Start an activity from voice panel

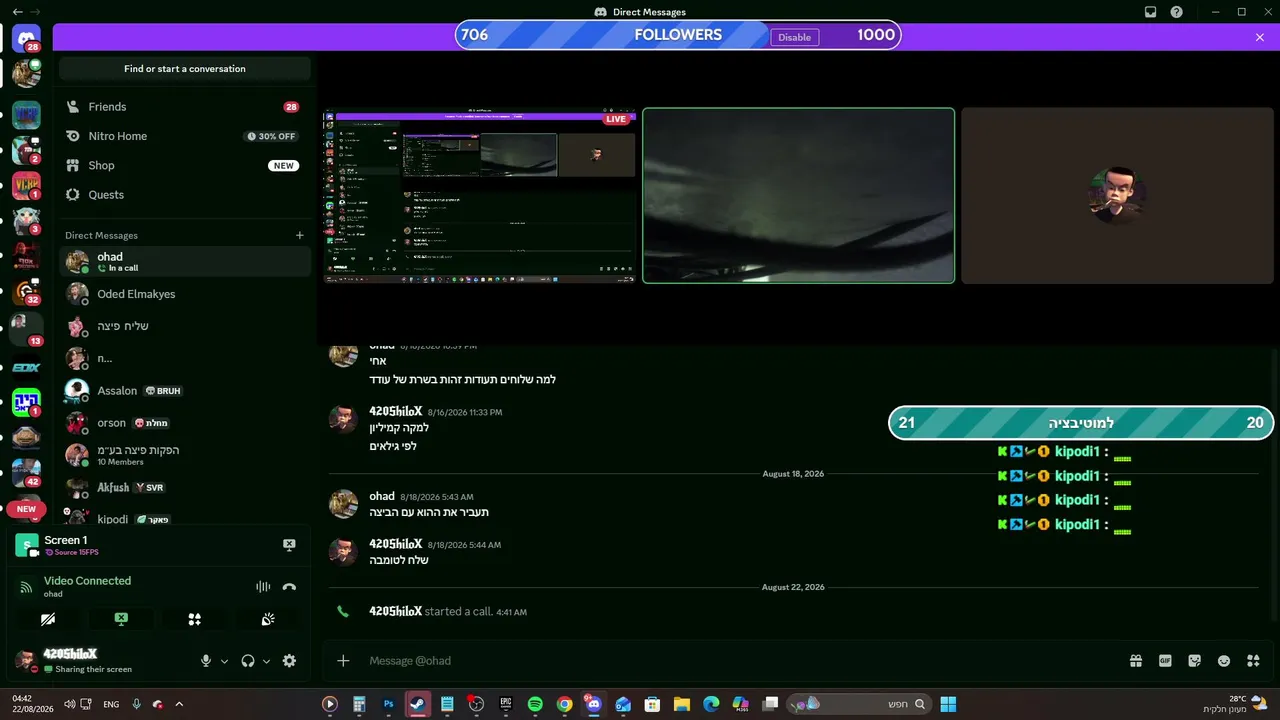click(x=195, y=619)
